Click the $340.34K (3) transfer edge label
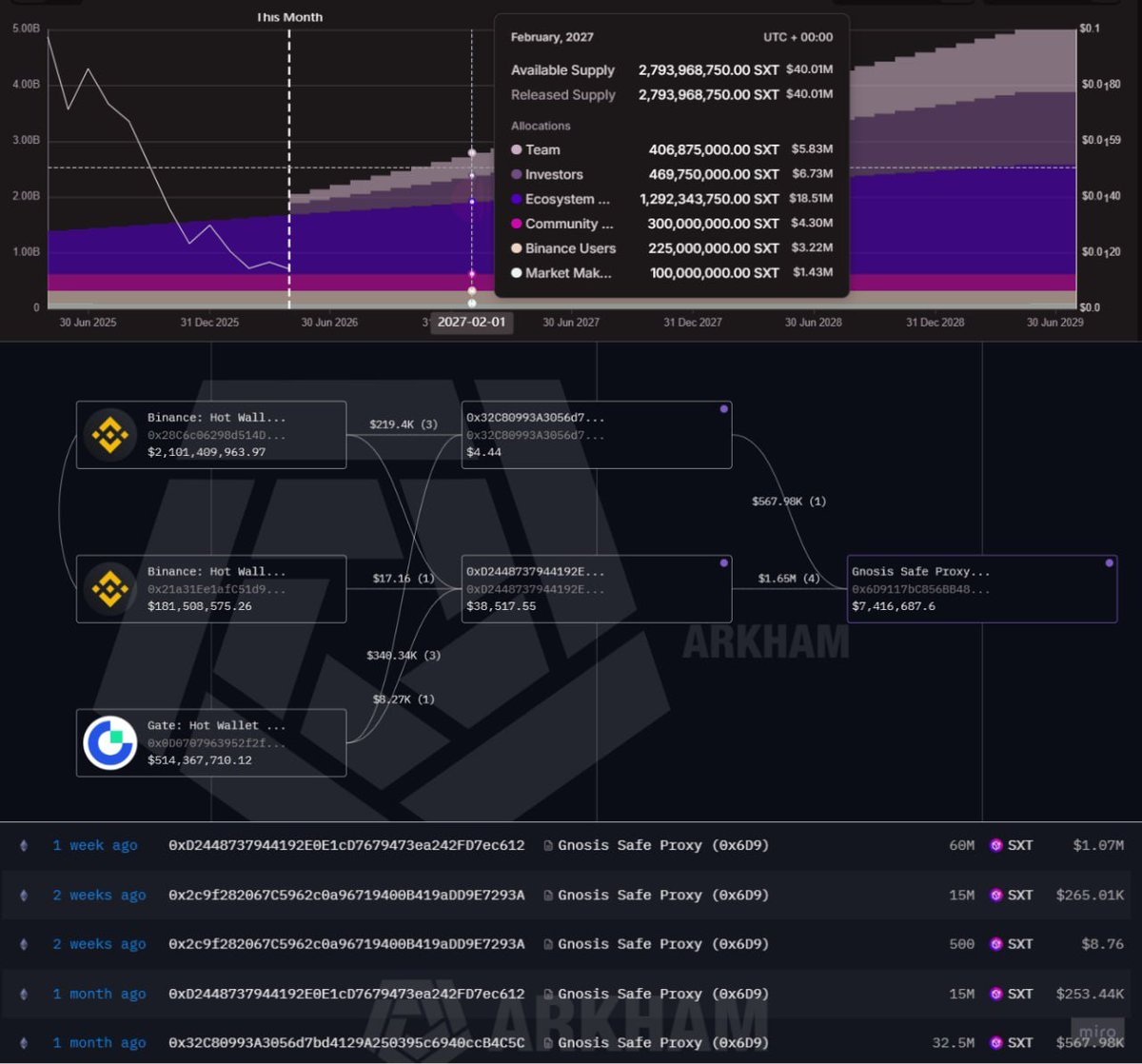Screen dimensions: 1142x1064 [404, 655]
